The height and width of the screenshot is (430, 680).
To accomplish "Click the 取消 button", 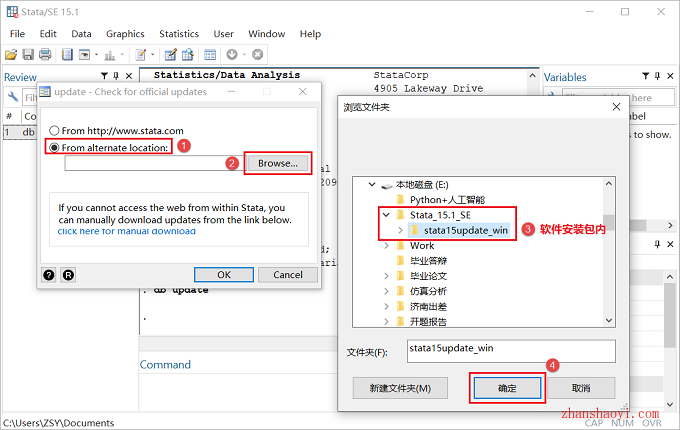I will (x=581, y=388).
